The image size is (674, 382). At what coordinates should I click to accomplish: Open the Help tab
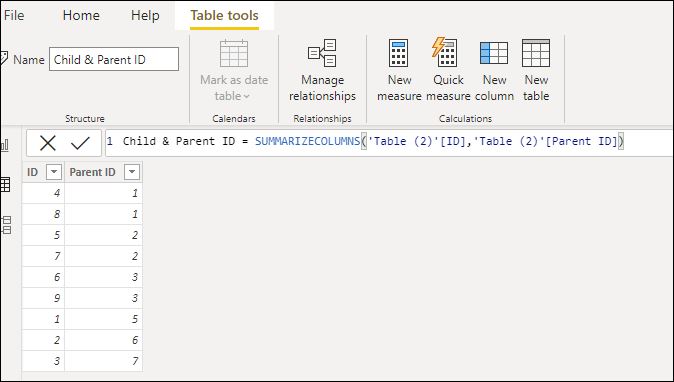tap(145, 15)
